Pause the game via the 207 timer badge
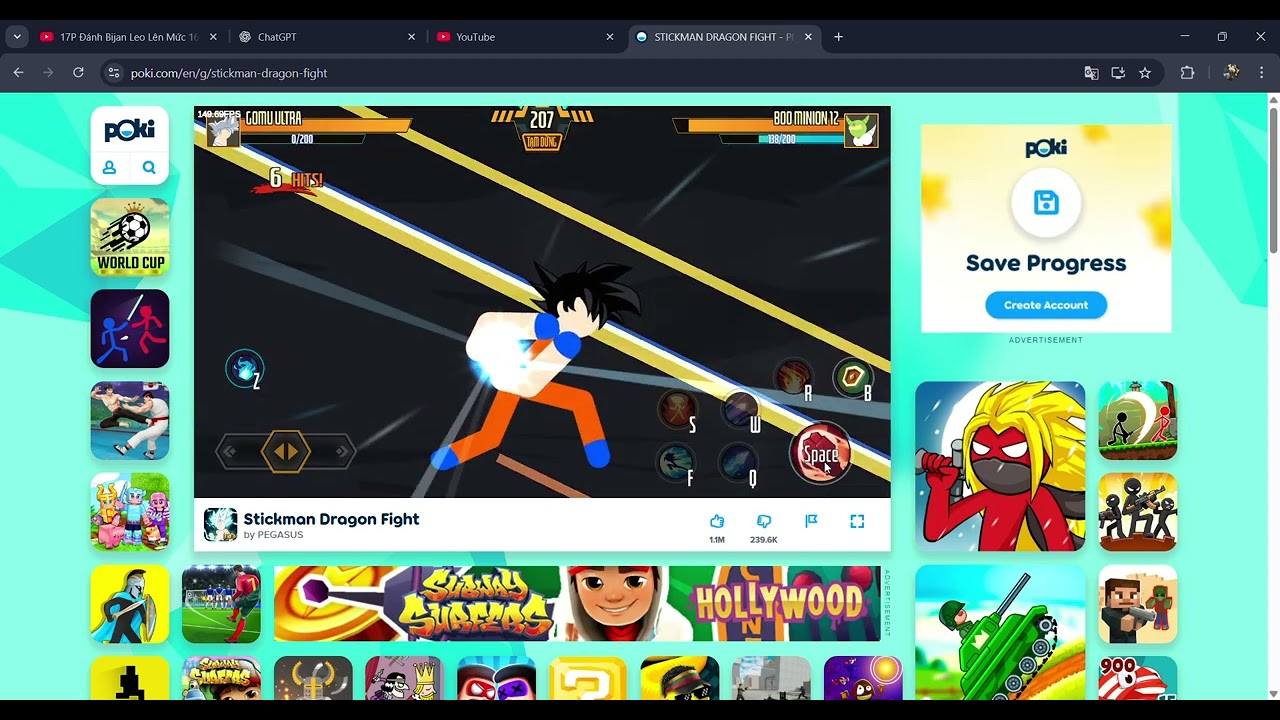Screen dimensions: 1280x720 (541, 127)
